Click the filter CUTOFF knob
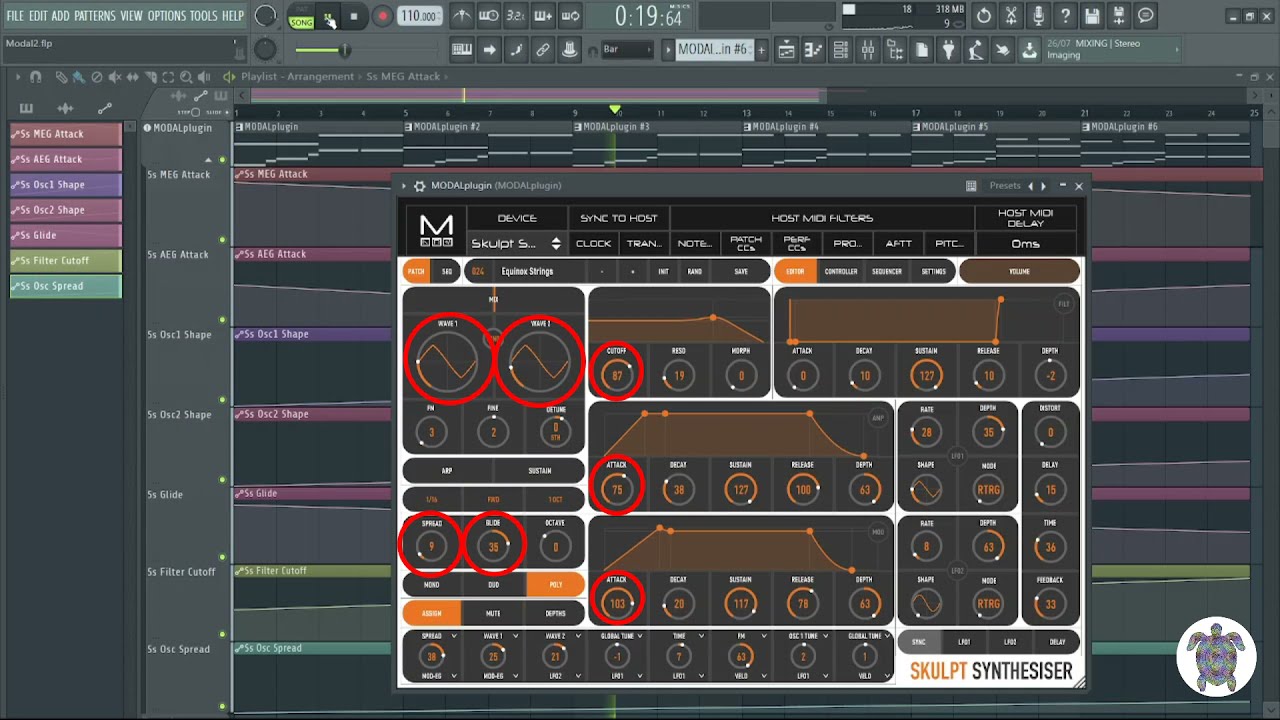 (x=617, y=376)
